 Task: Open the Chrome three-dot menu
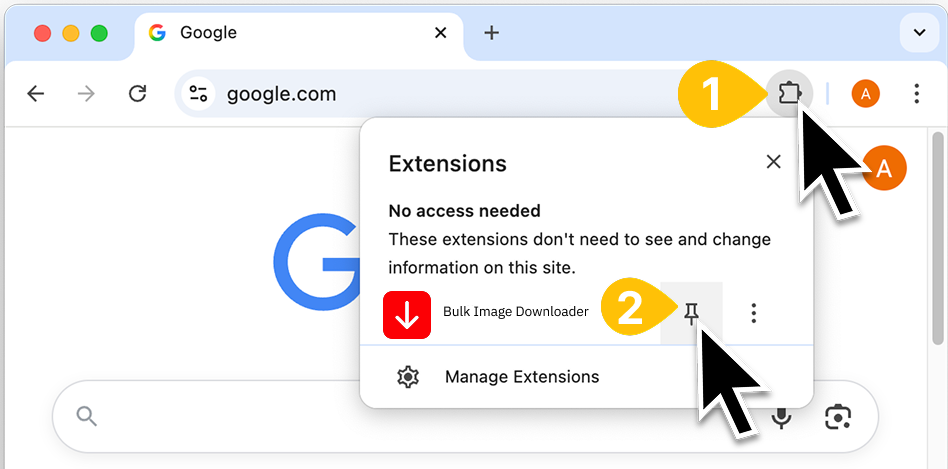(x=916, y=94)
